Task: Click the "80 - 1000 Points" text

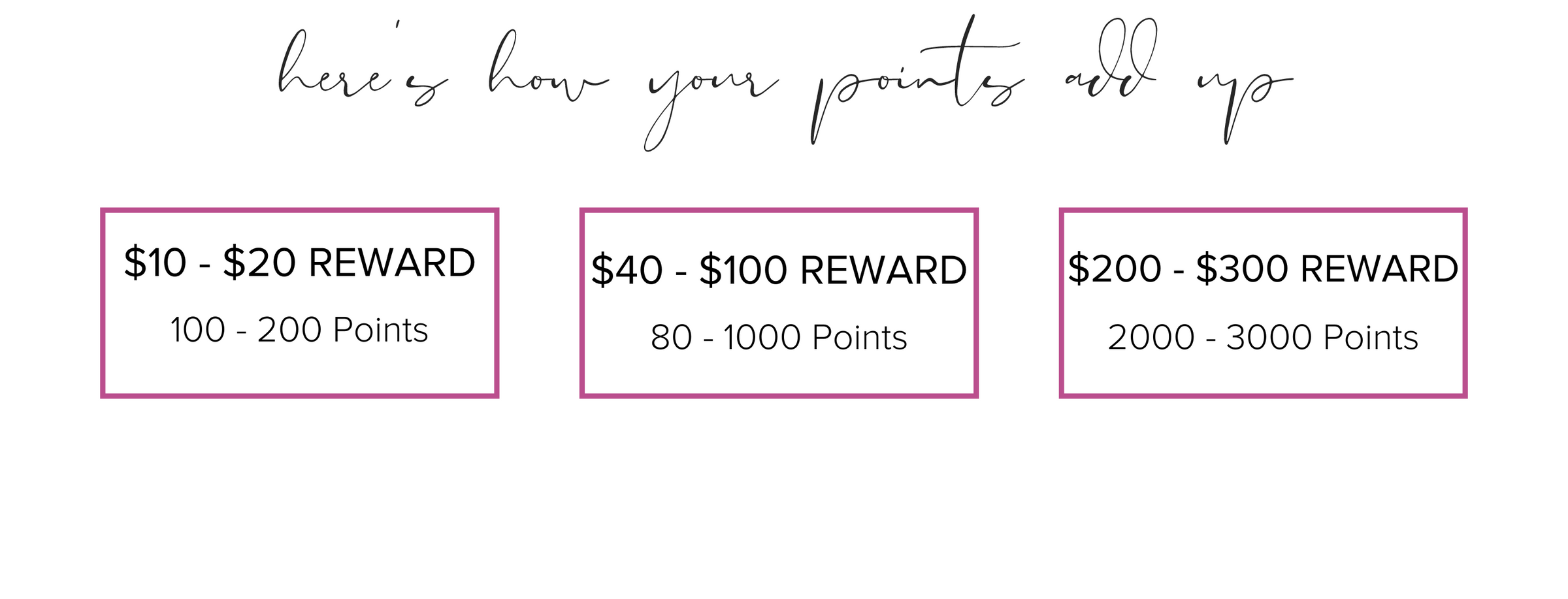Action: coord(778,338)
